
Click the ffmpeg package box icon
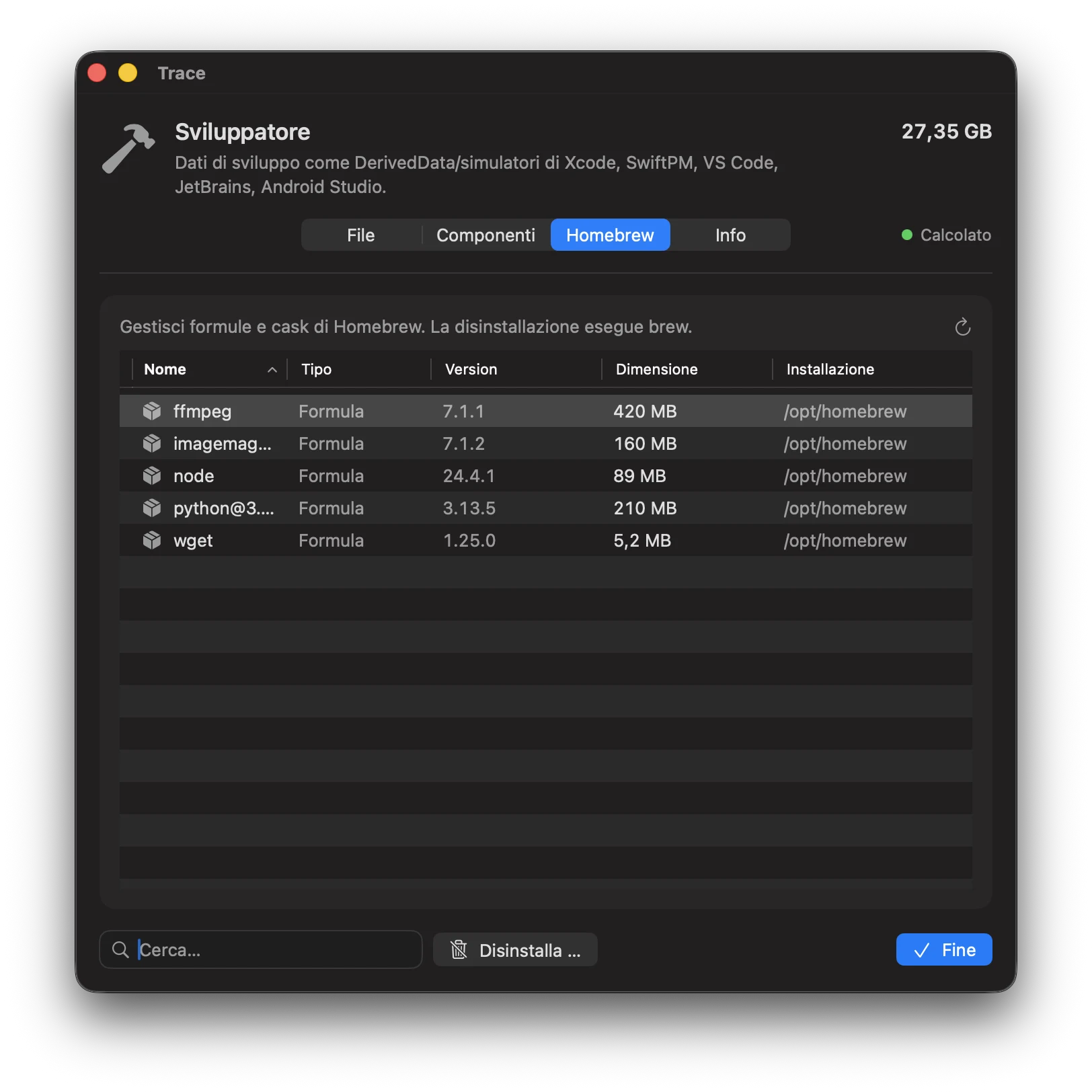click(x=152, y=411)
